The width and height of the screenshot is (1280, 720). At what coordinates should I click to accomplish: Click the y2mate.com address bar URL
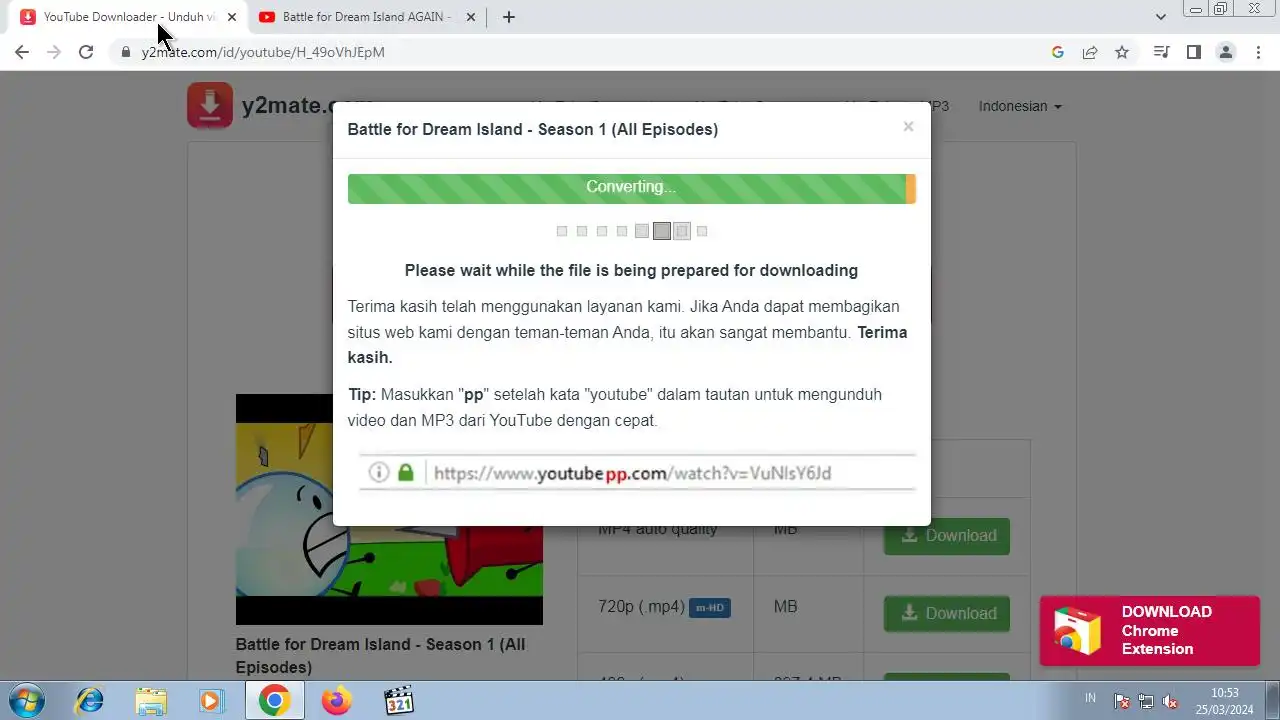(x=263, y=52)
